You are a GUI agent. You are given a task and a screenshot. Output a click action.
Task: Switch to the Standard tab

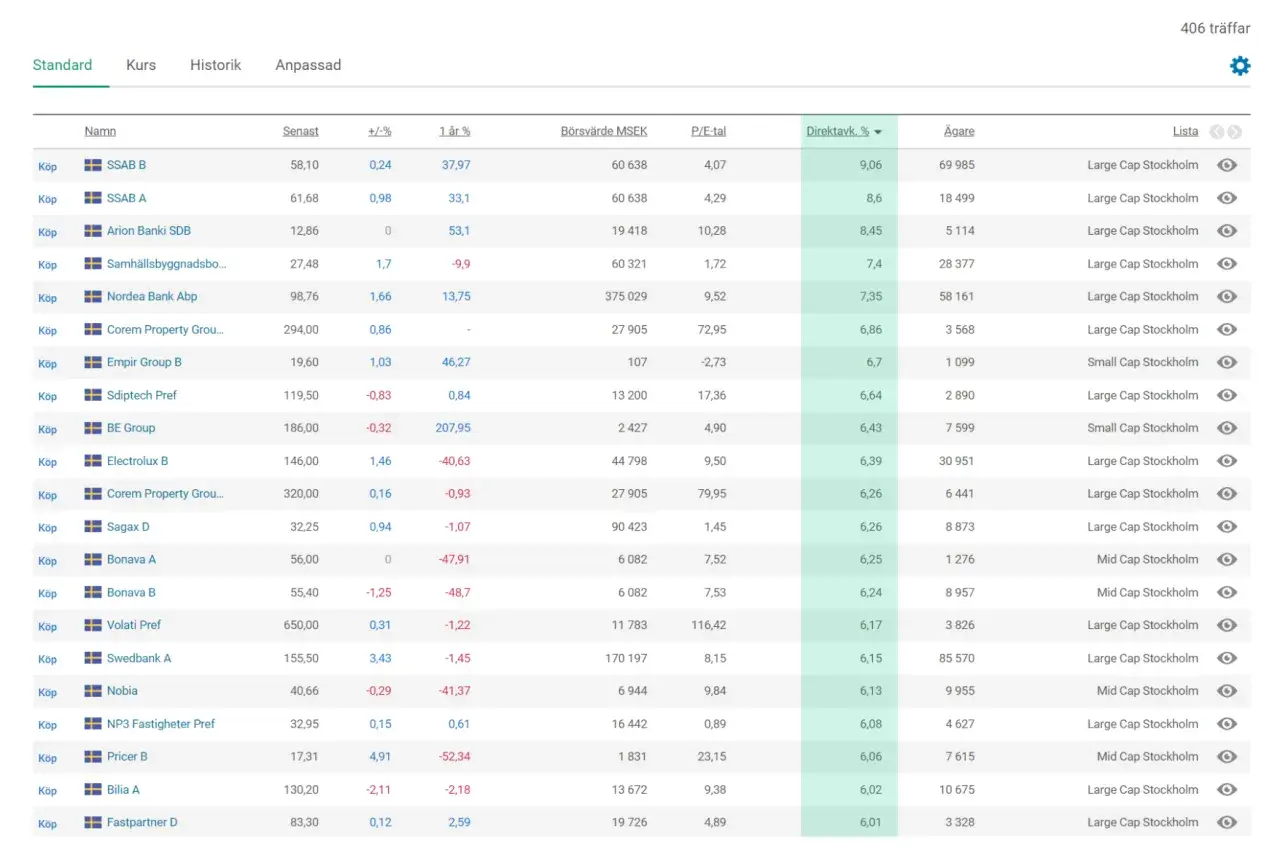pyautogui.click(x=62, y=65)
